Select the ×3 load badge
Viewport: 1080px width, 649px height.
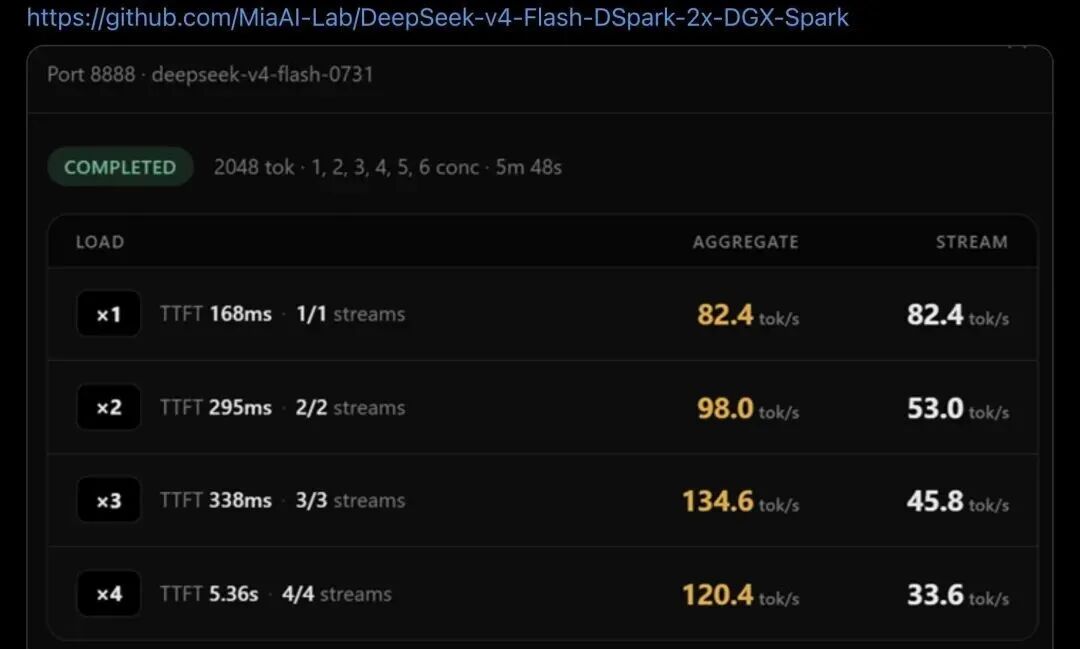click(109, 500)
